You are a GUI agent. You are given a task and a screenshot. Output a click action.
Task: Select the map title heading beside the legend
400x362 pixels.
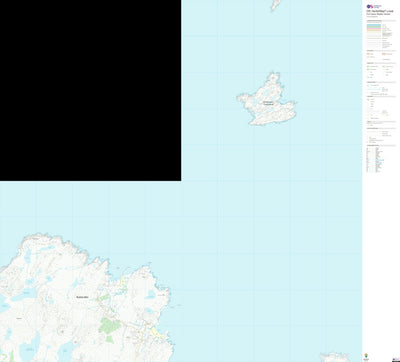click(379, 12)
